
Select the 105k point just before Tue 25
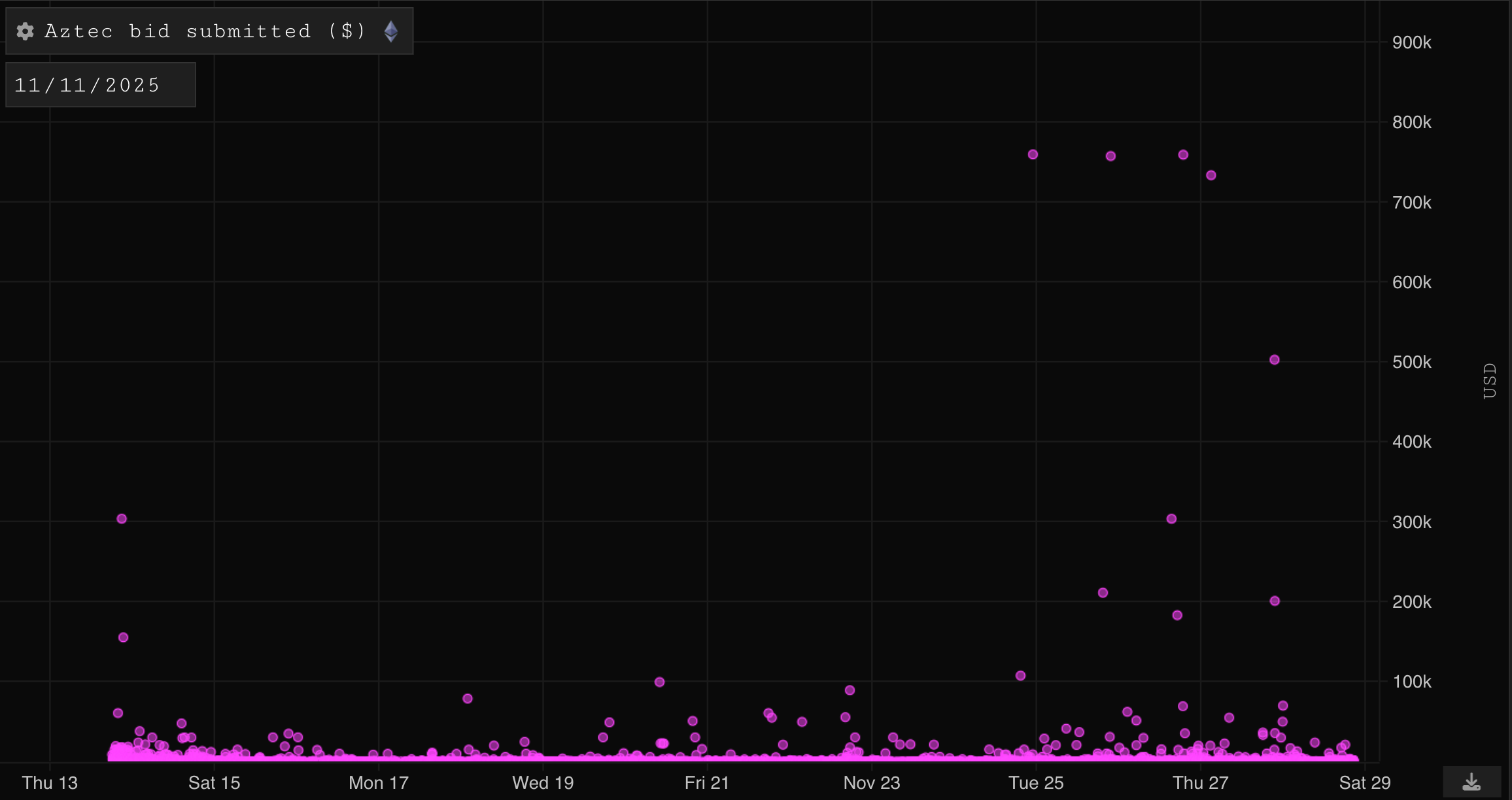[x=1020, y=676]
